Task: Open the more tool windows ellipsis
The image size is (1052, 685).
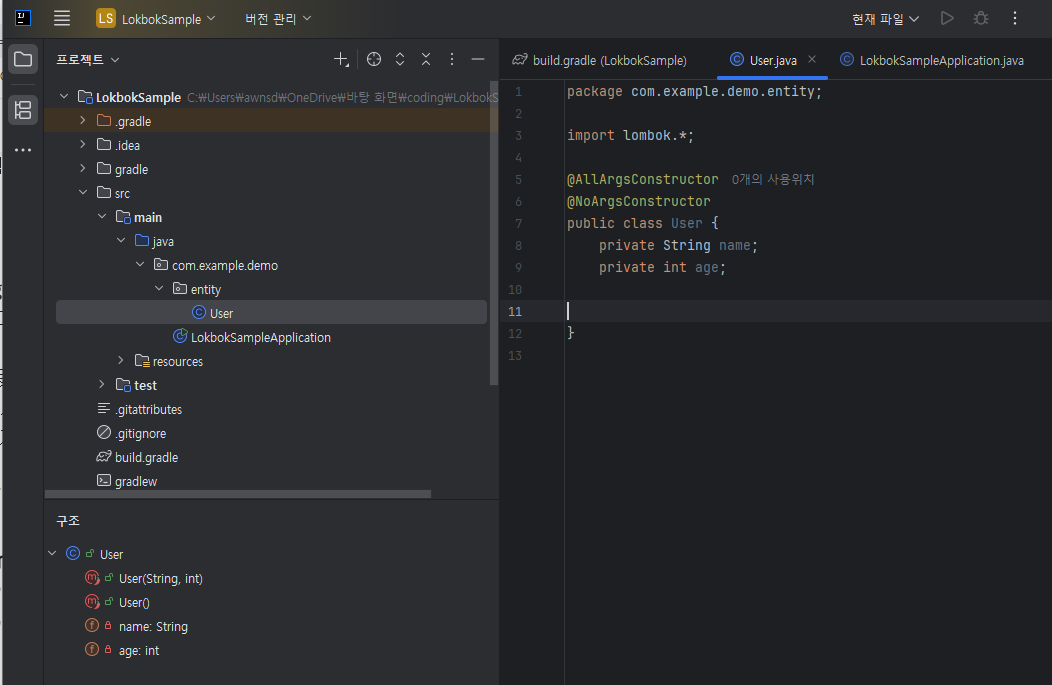Action: click(23, 151)
